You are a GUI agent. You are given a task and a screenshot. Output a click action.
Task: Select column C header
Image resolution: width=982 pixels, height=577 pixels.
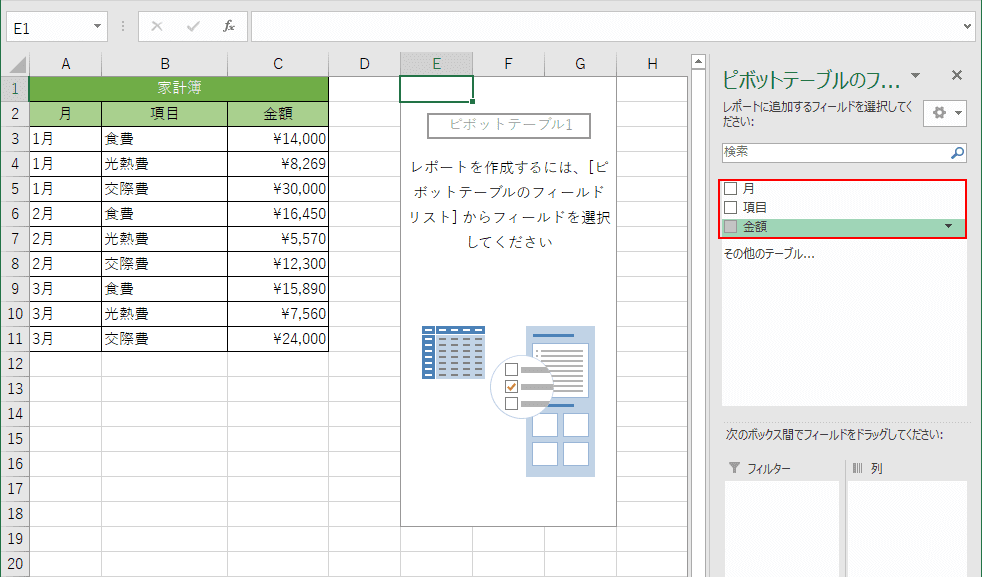coord(278,64)
